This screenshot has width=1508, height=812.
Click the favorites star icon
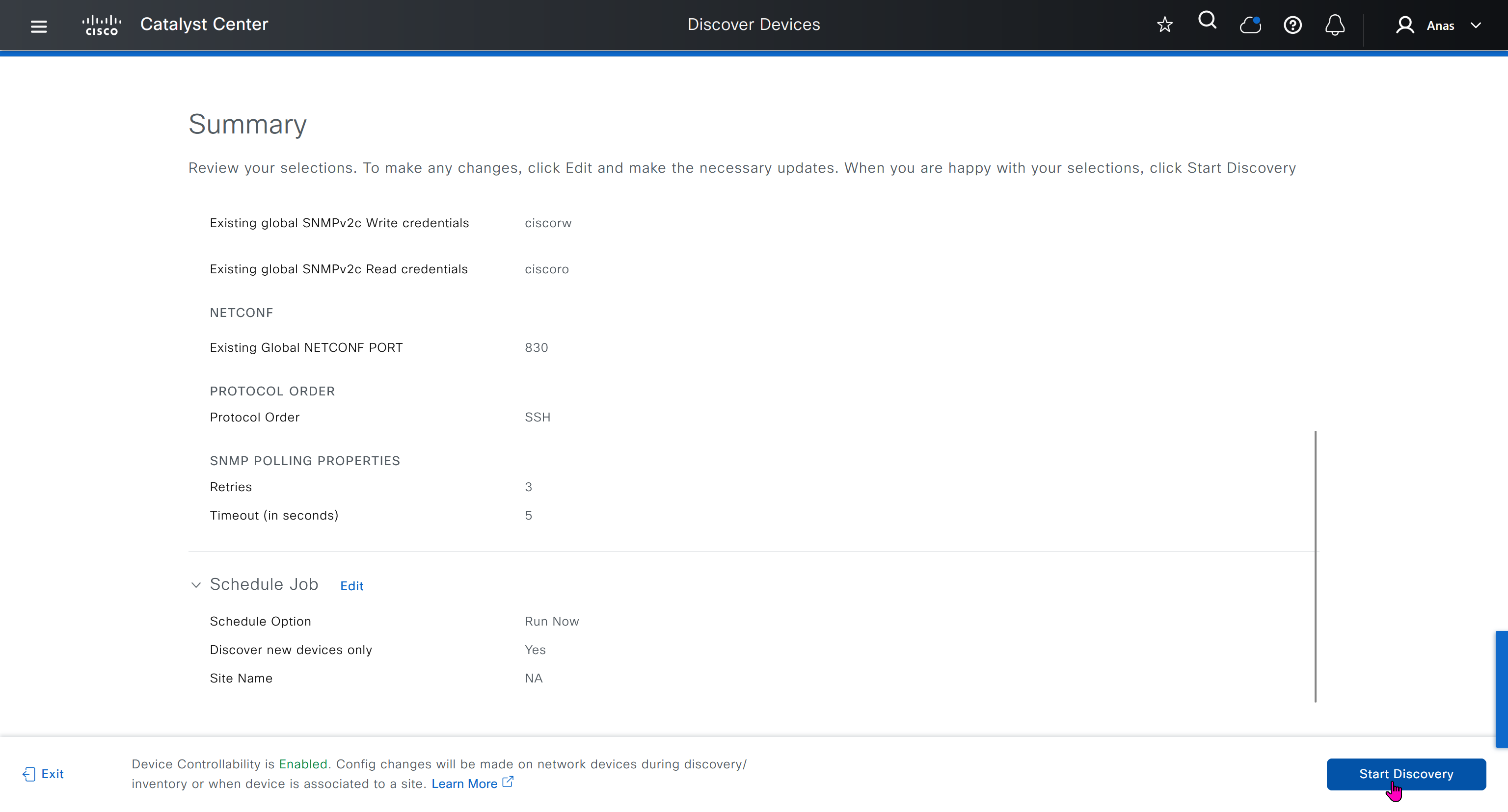coord(1164,25)
